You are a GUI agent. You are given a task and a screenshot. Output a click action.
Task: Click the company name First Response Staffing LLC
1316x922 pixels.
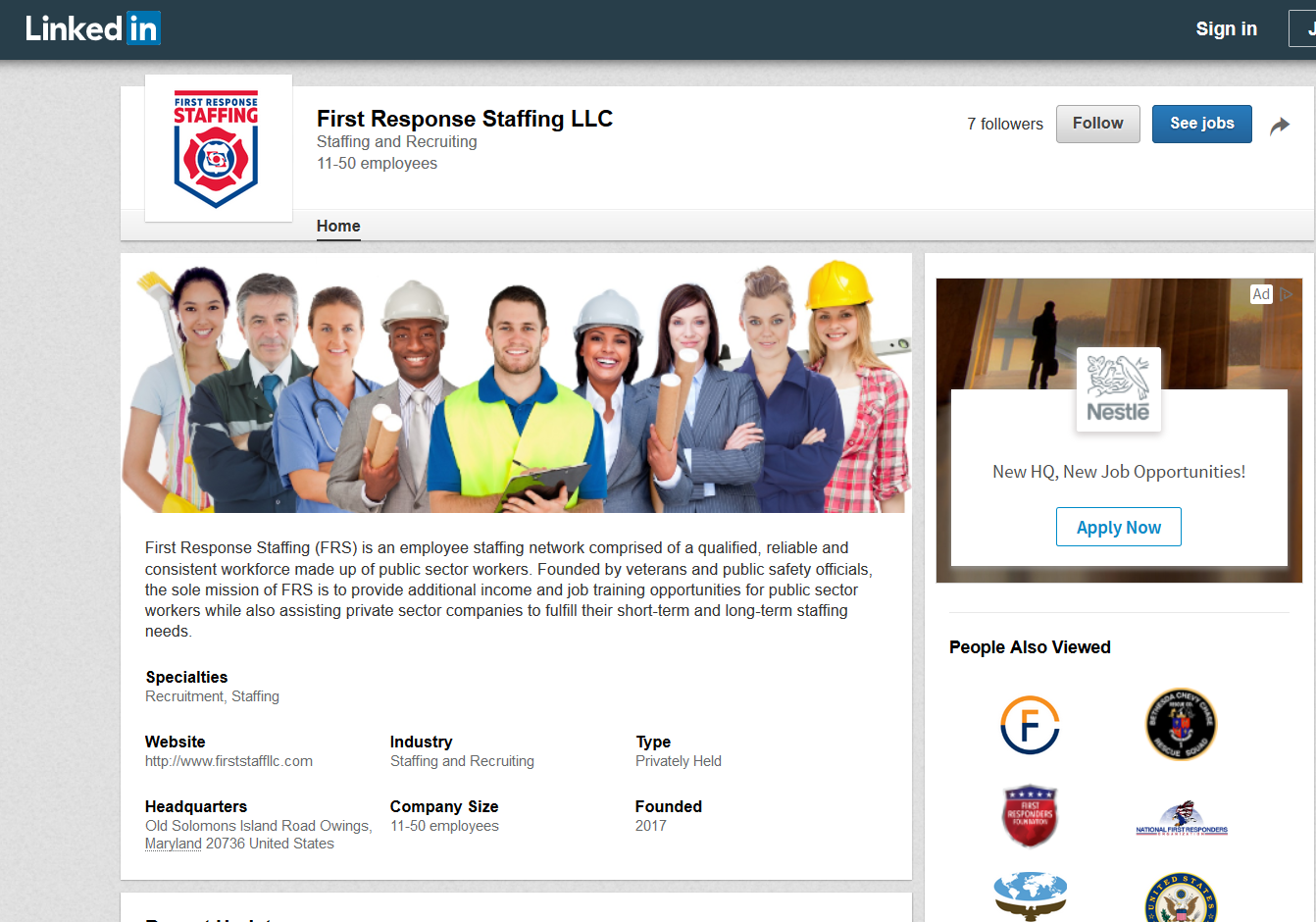[x=465, y=119]
